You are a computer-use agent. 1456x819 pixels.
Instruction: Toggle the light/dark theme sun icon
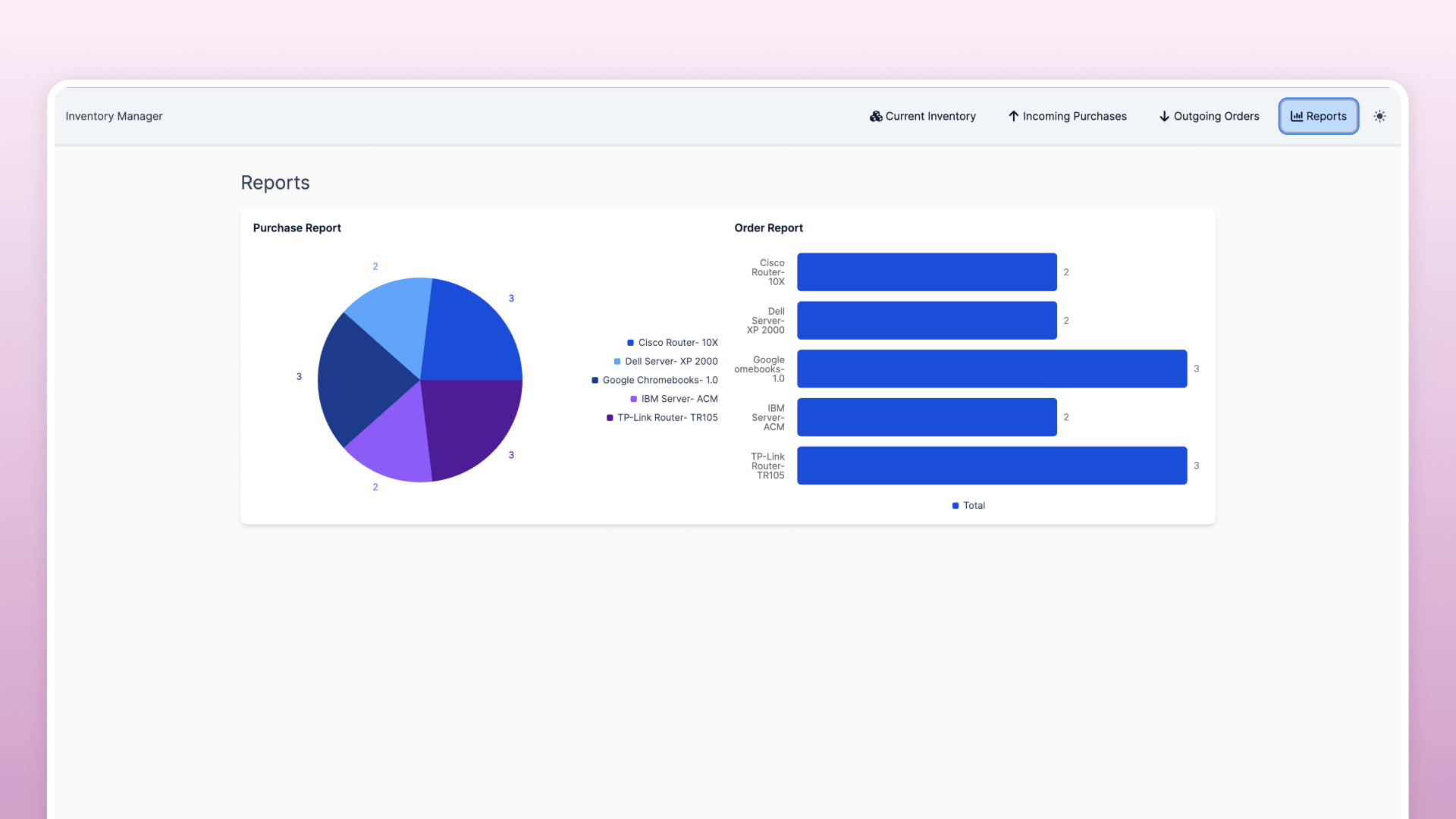click(1379, 116)
